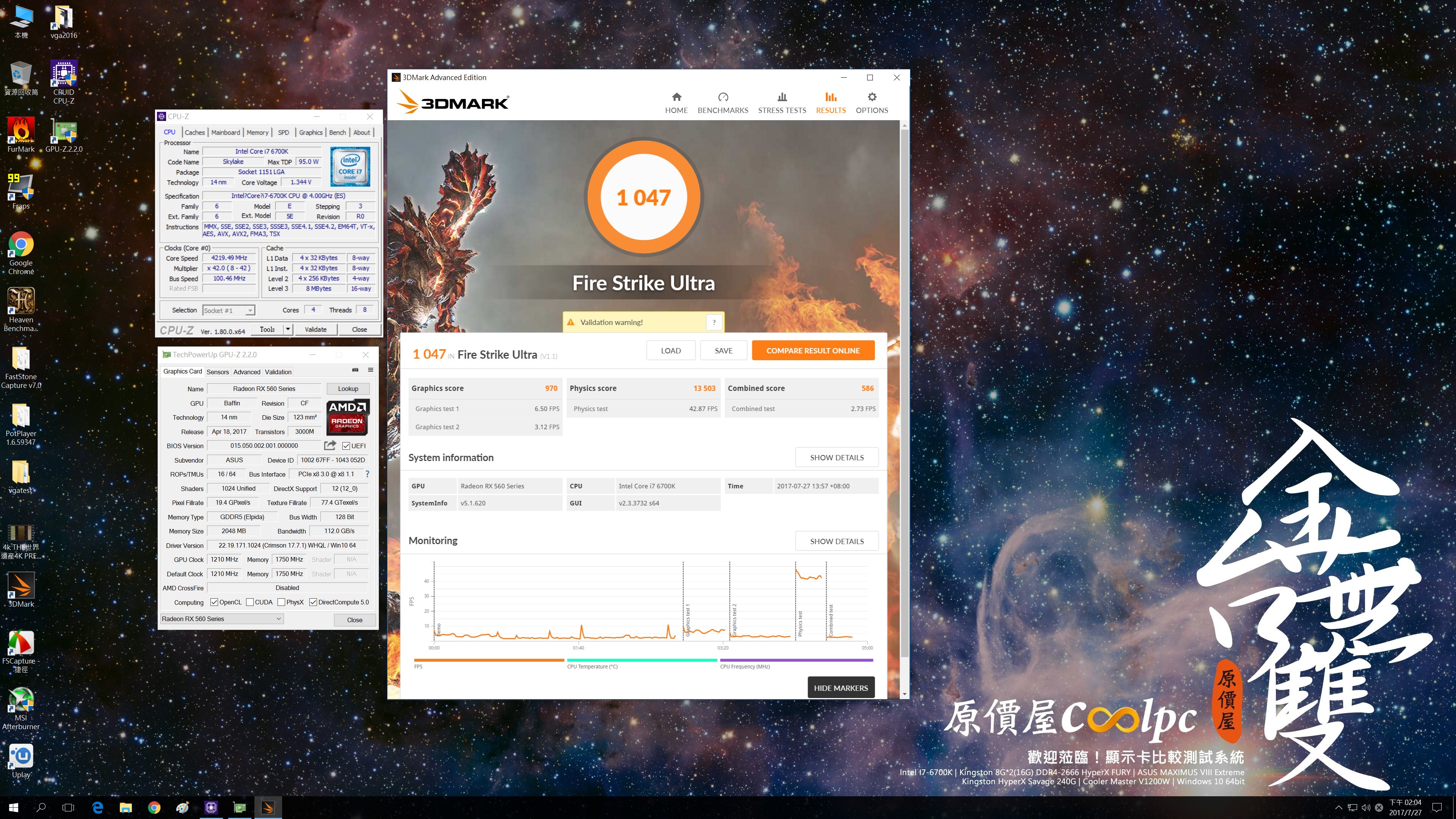Click the Validate button in CPU-Z
Image resolution: width=1456 pixels, height=819 pixels.
pyautogui.click(x=315, y=329)
